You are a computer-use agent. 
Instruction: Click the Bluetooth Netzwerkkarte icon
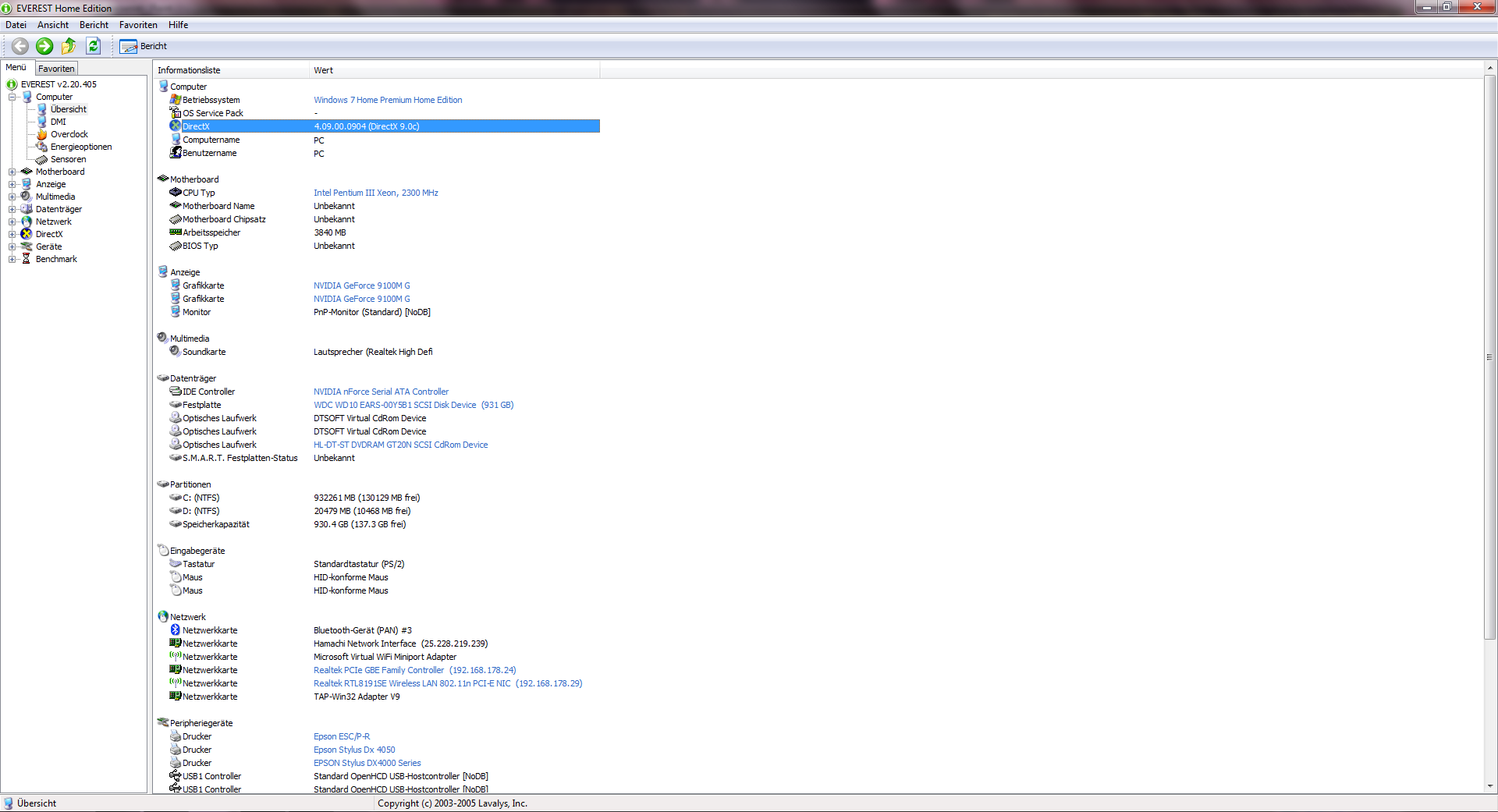176,629
